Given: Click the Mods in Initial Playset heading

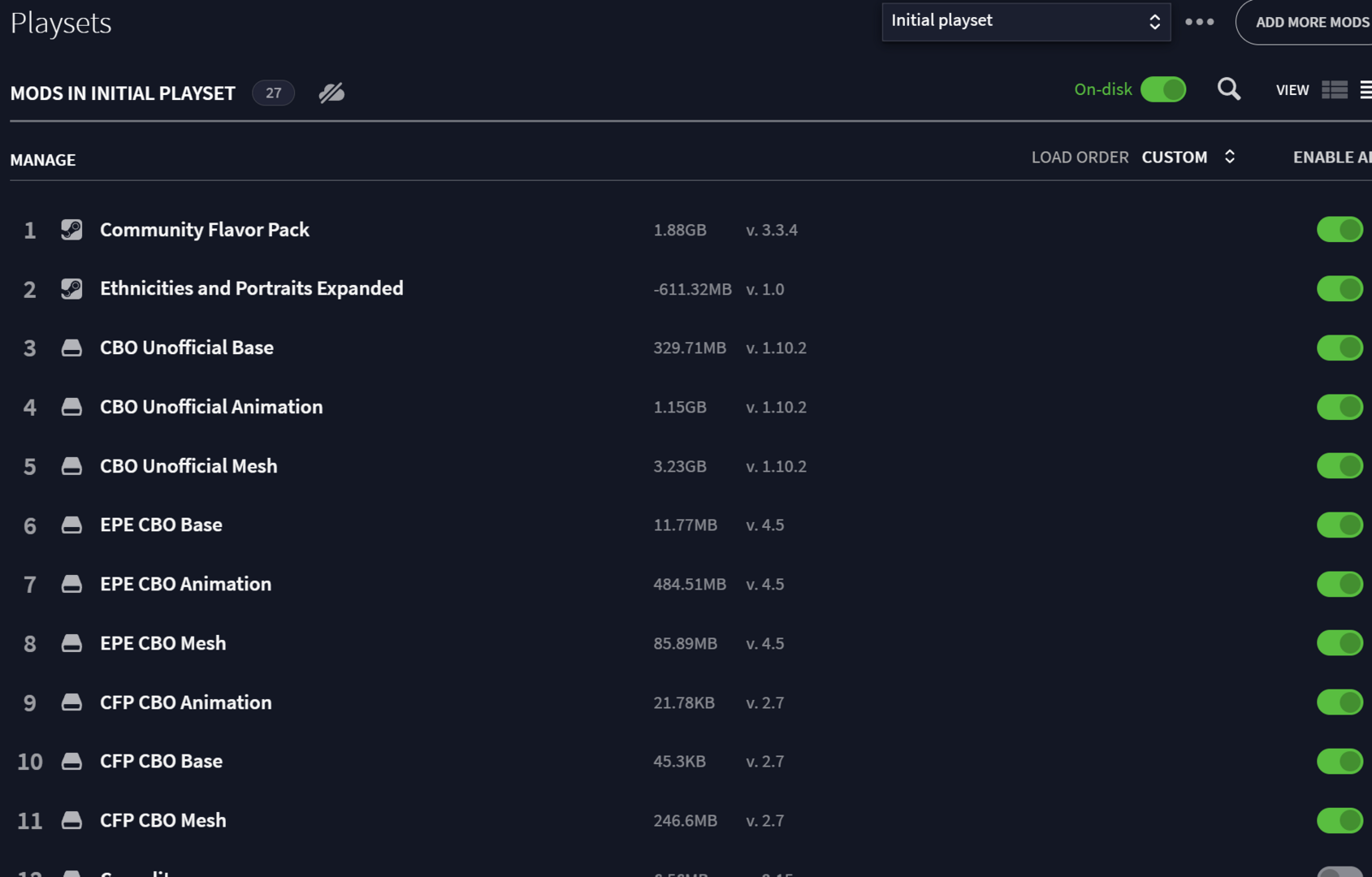Looking at the screenshot, I should [123, 93].
